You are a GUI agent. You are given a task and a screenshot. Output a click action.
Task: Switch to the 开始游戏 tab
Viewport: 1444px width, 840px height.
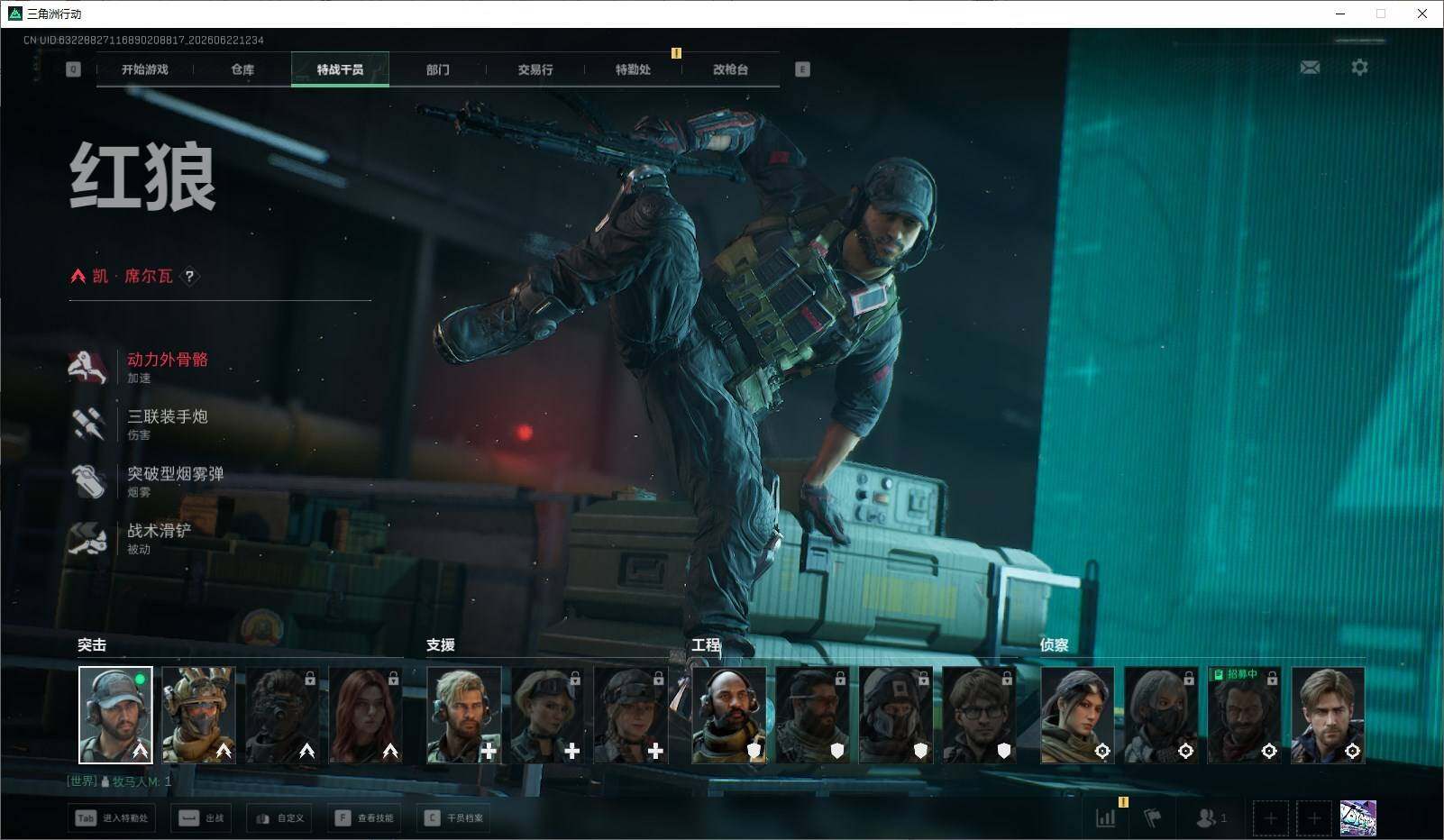pyautogui.click(x=145, y=69)
